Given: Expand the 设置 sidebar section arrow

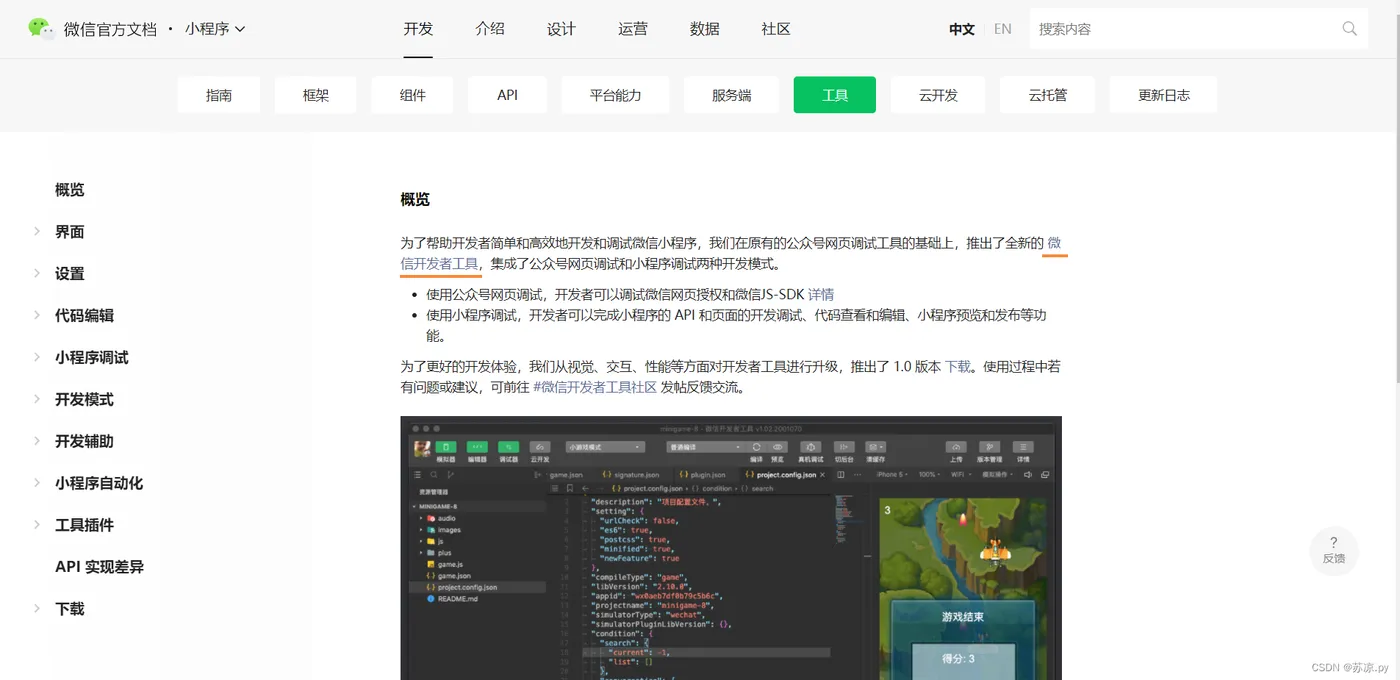Looking at the screenshot, I should coord(37,273).
